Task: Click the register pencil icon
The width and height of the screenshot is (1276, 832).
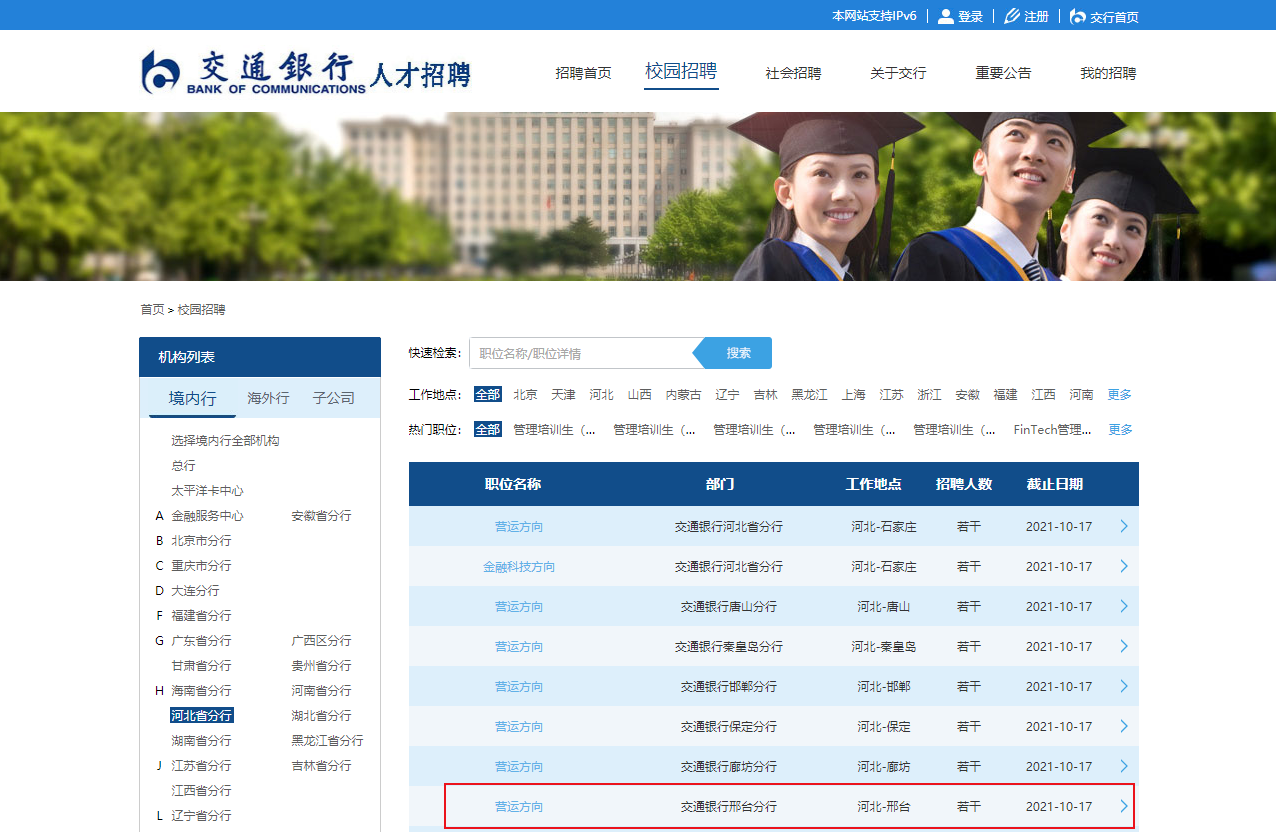Action: tap(1011, 16)
